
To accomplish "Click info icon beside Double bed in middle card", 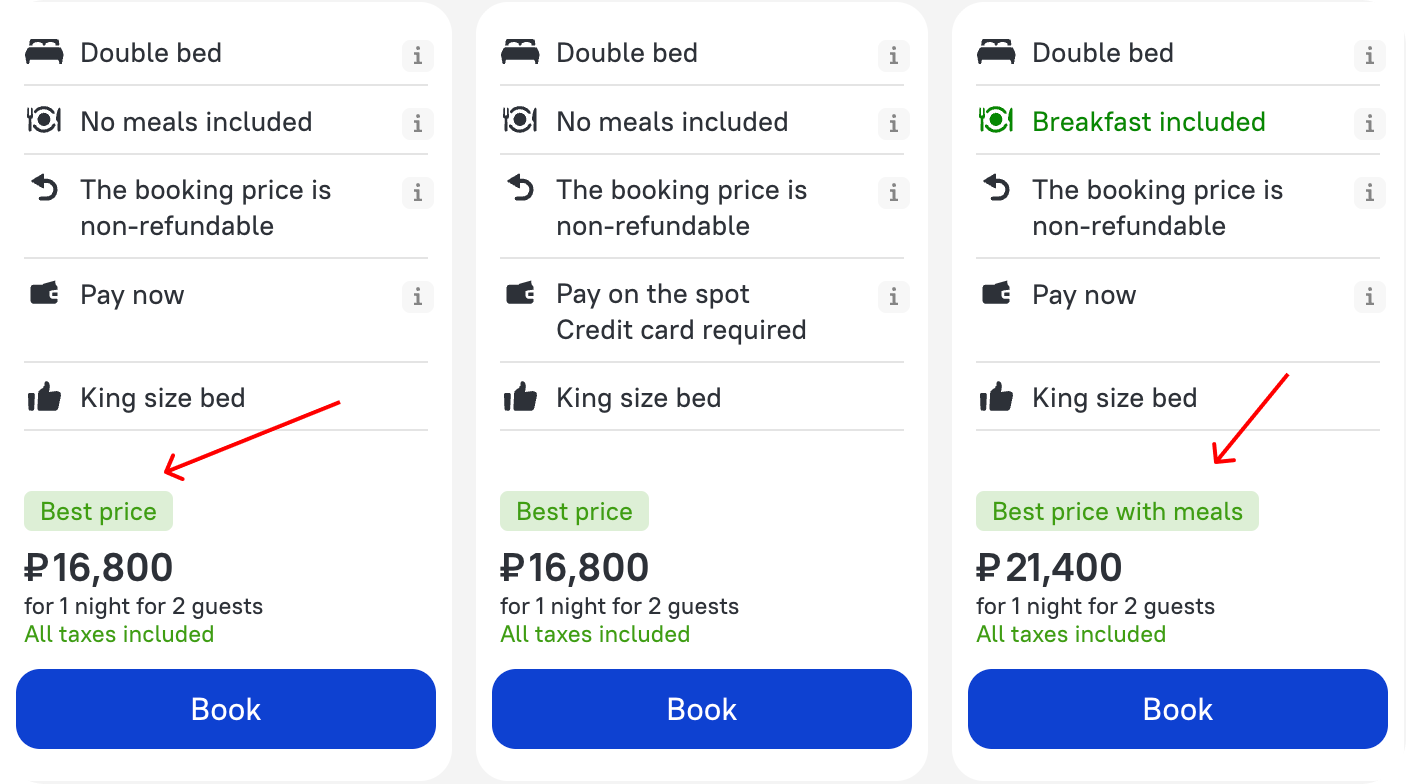I will 893,56.
